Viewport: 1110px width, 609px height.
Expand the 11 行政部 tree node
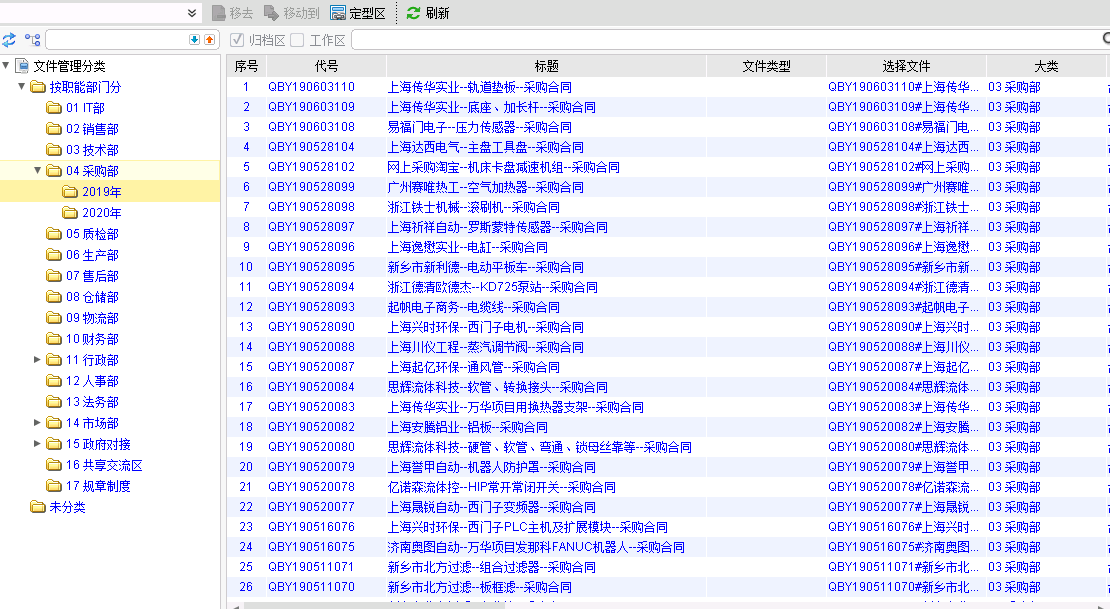tap(38, 359)
